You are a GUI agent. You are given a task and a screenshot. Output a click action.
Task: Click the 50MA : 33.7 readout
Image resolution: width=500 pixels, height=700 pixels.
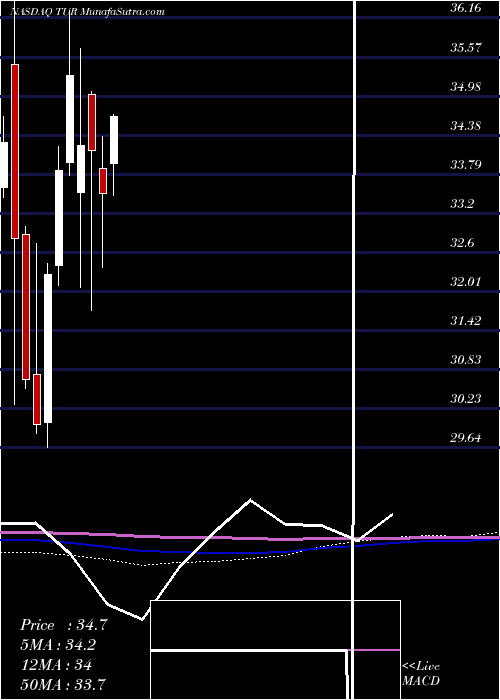tap(63, 684)
